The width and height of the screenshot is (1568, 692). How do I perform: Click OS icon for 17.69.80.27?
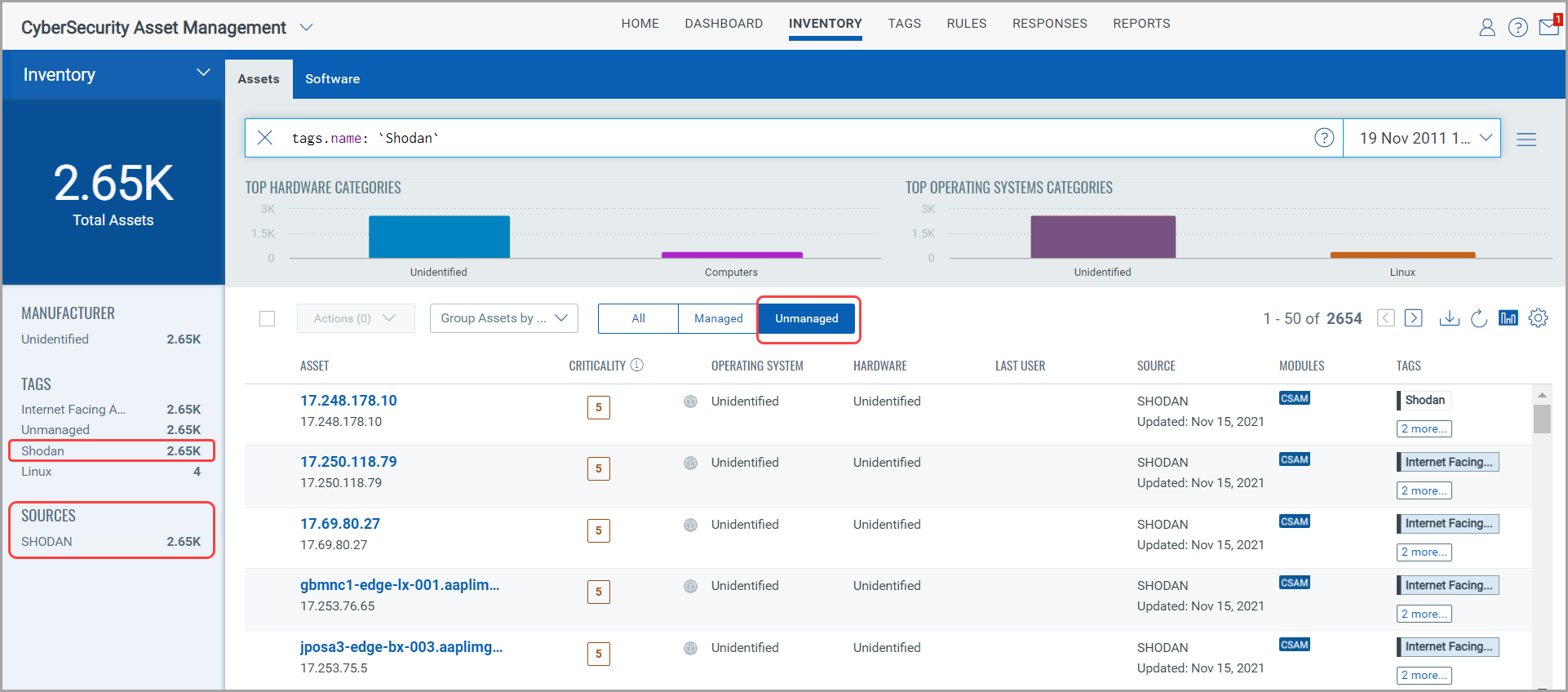(x=690, y=525)
